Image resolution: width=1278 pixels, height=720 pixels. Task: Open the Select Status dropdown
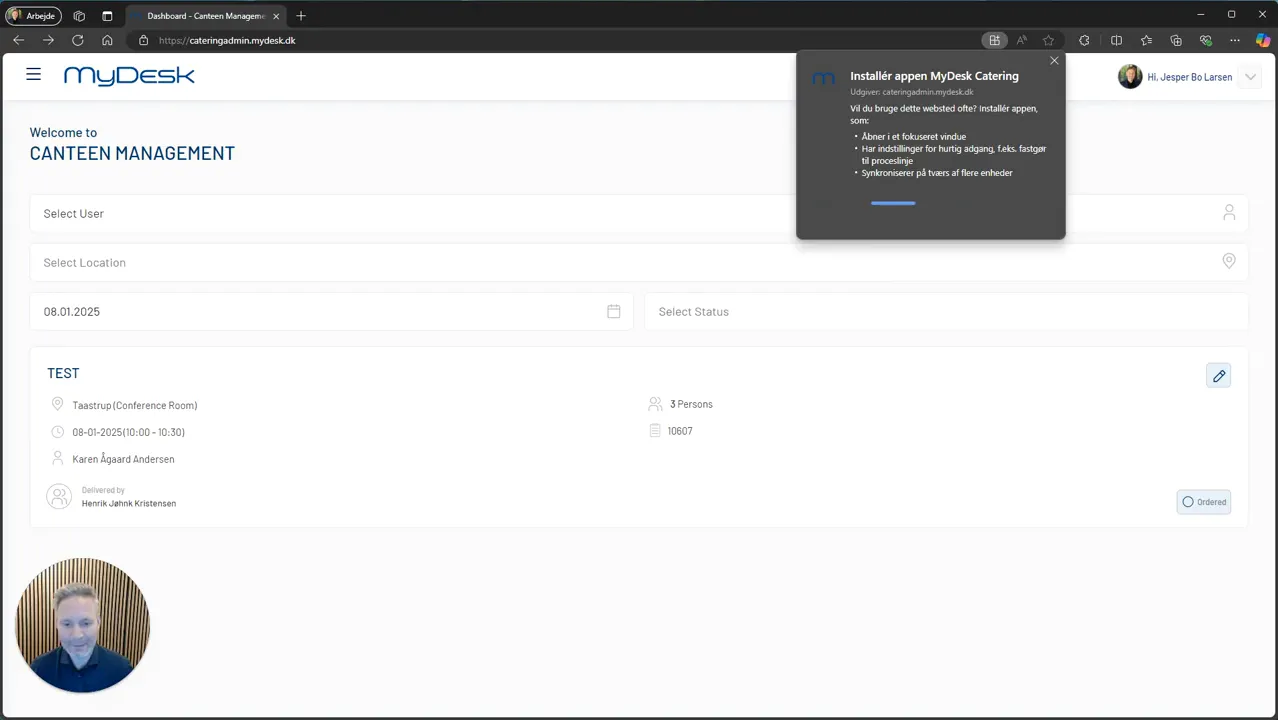(x=946, y=312)
